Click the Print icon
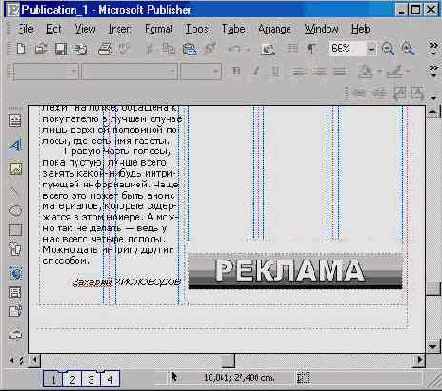Screen dimensions: 442x391 (x=105, y=49)
